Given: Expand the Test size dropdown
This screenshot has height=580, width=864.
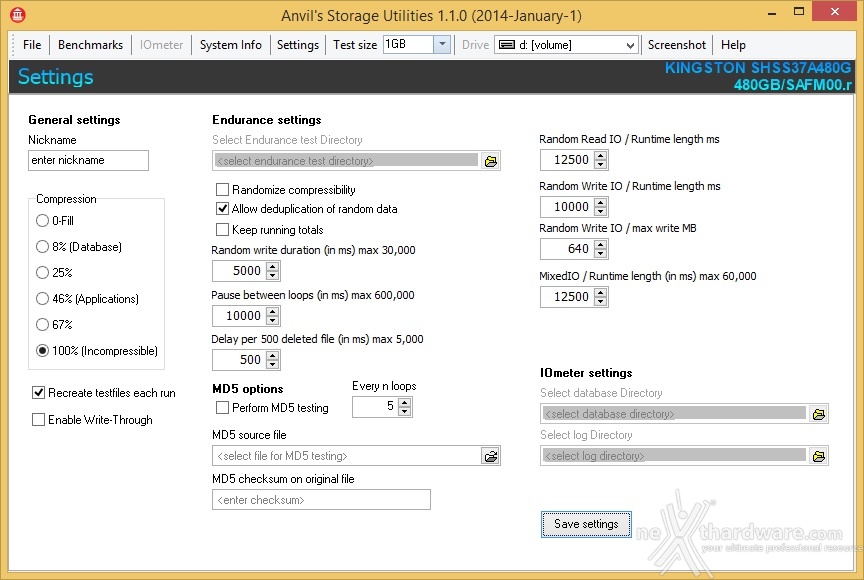Looking at the screenshot, I should tap(442, 45).
